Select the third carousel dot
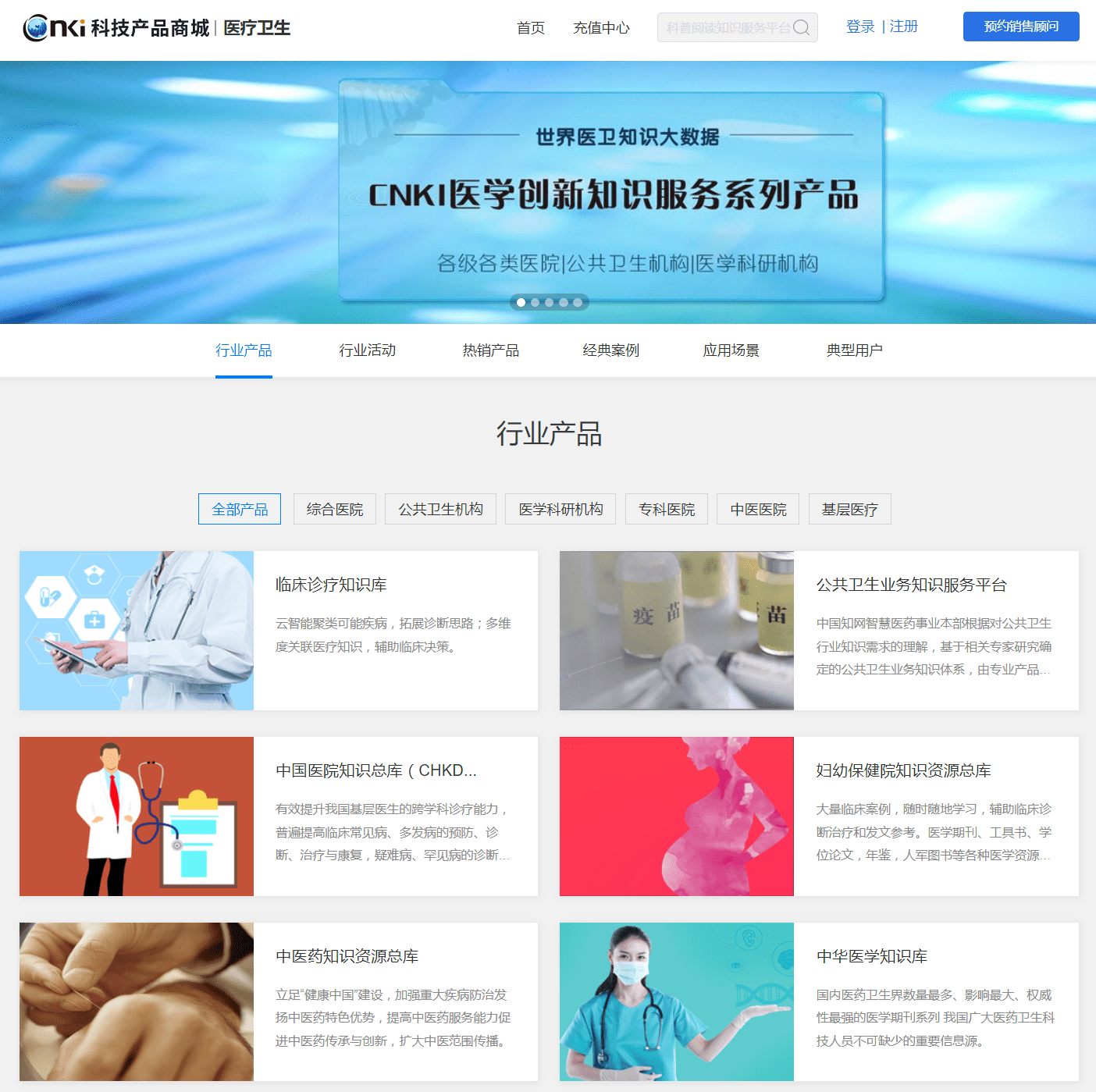The height and width of the screenshot is (1092, 1096). pyautogui.click(x=549, y=303)
